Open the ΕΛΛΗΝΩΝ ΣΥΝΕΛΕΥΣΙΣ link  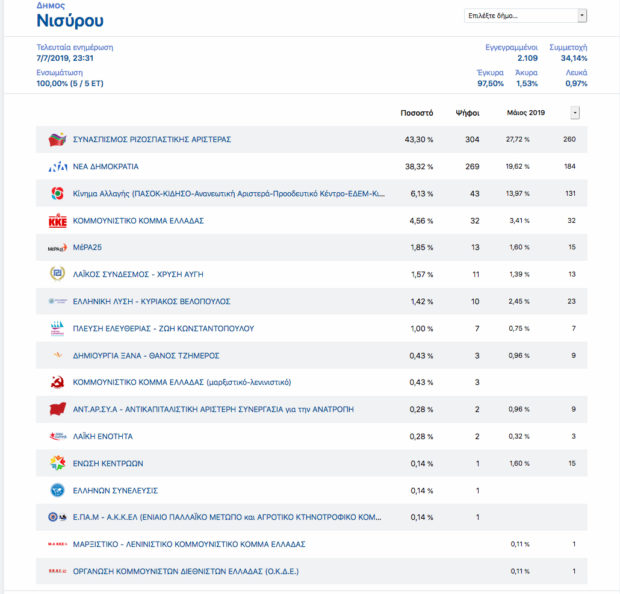115,490
